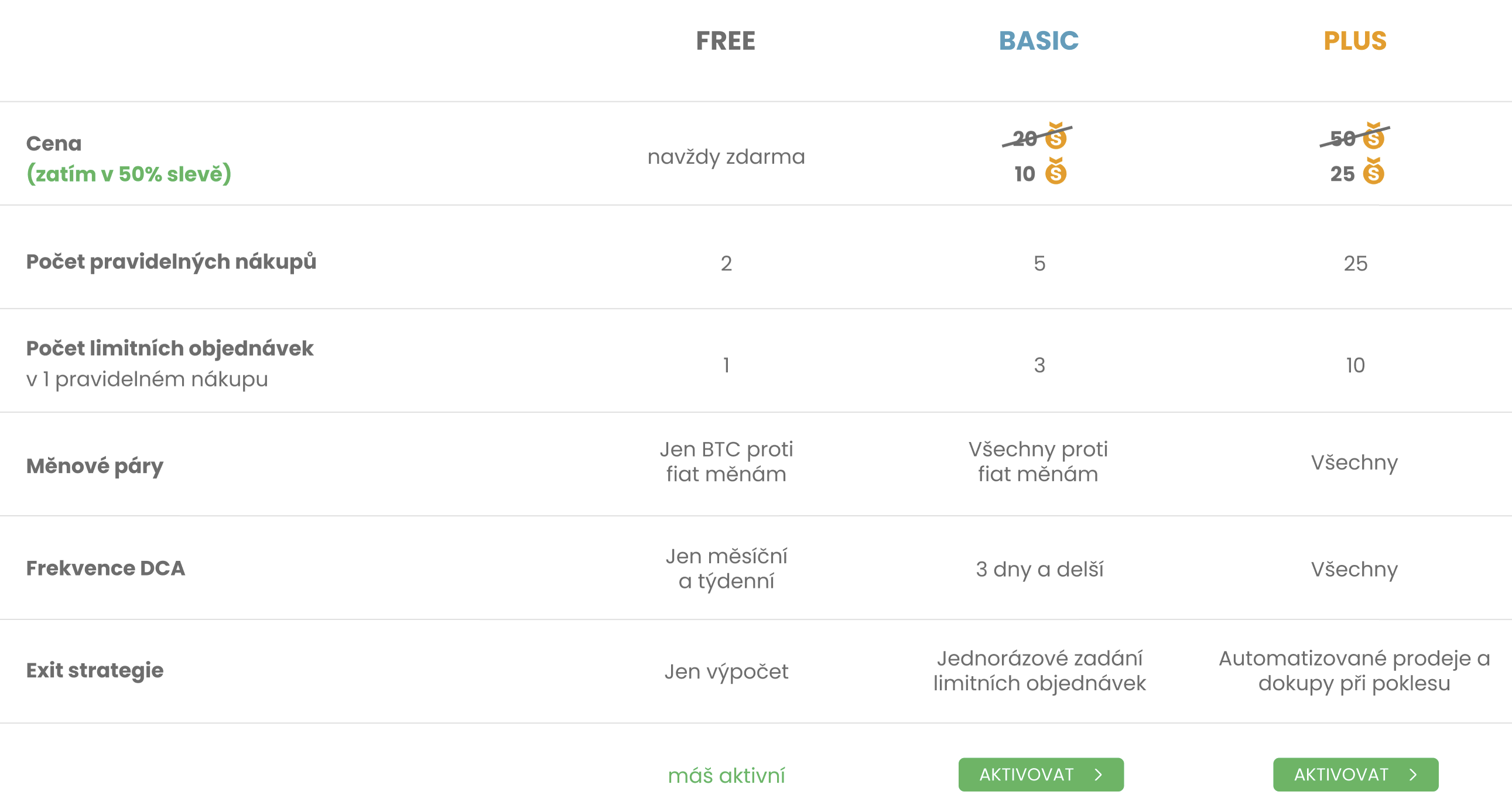This screenshot has height=812, width=1512.
Task: Activate the BASIC plan
Action: tap(1040, 775)
